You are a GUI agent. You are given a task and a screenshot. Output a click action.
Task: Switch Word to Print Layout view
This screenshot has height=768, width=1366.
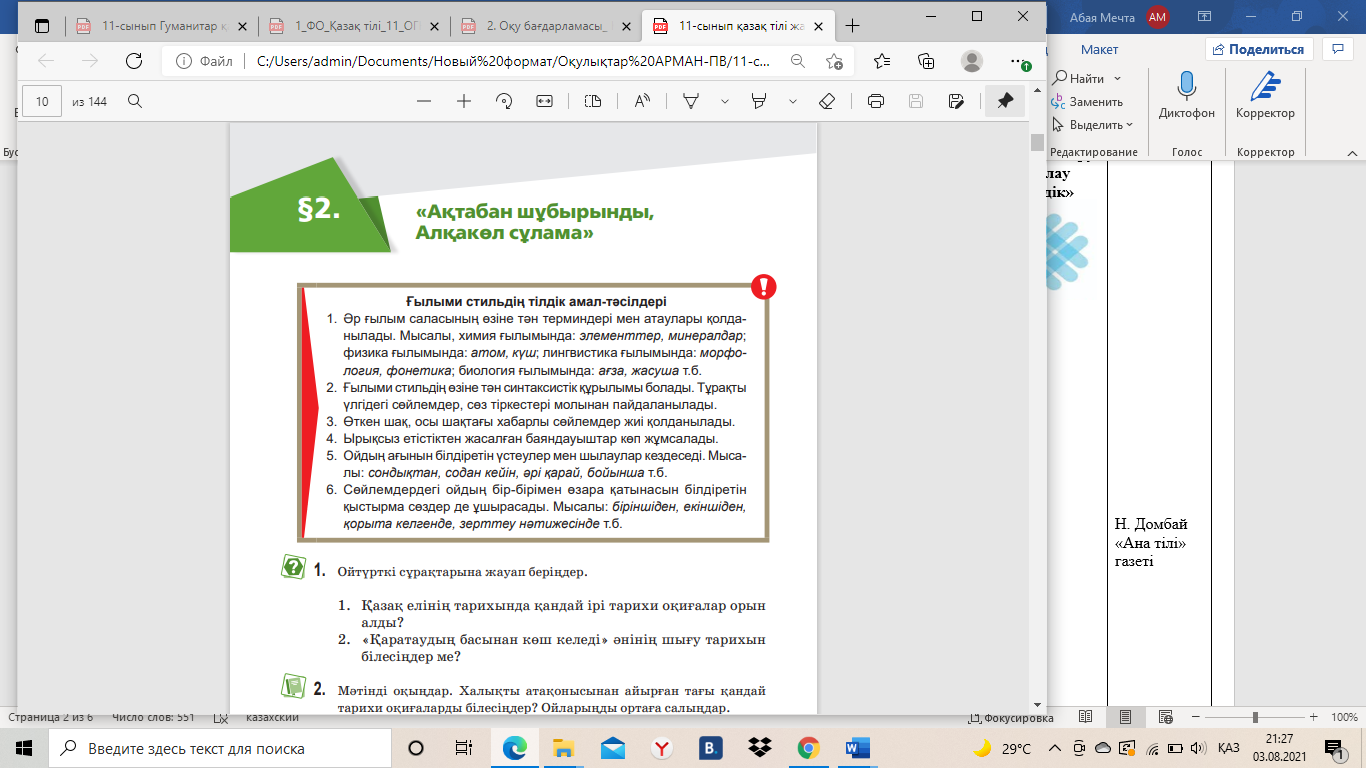[1126, 718]
